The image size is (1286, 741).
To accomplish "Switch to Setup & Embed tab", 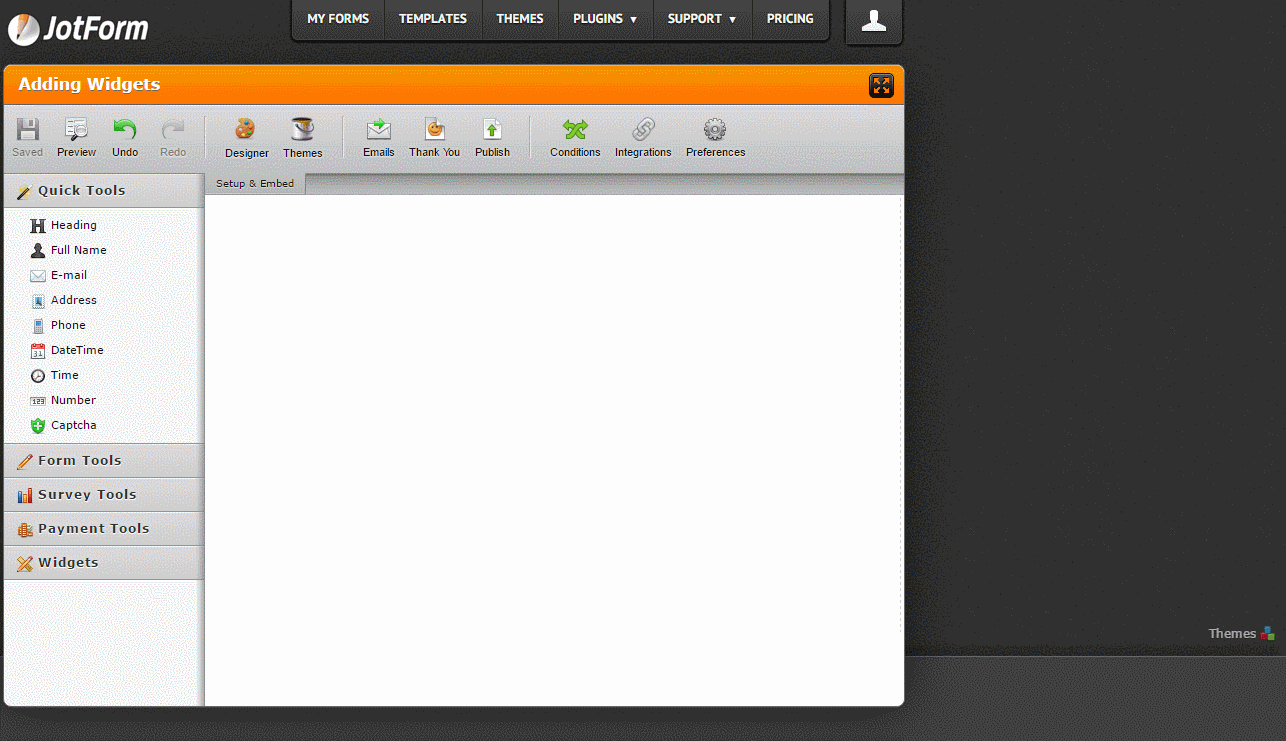I will [255, 184].
